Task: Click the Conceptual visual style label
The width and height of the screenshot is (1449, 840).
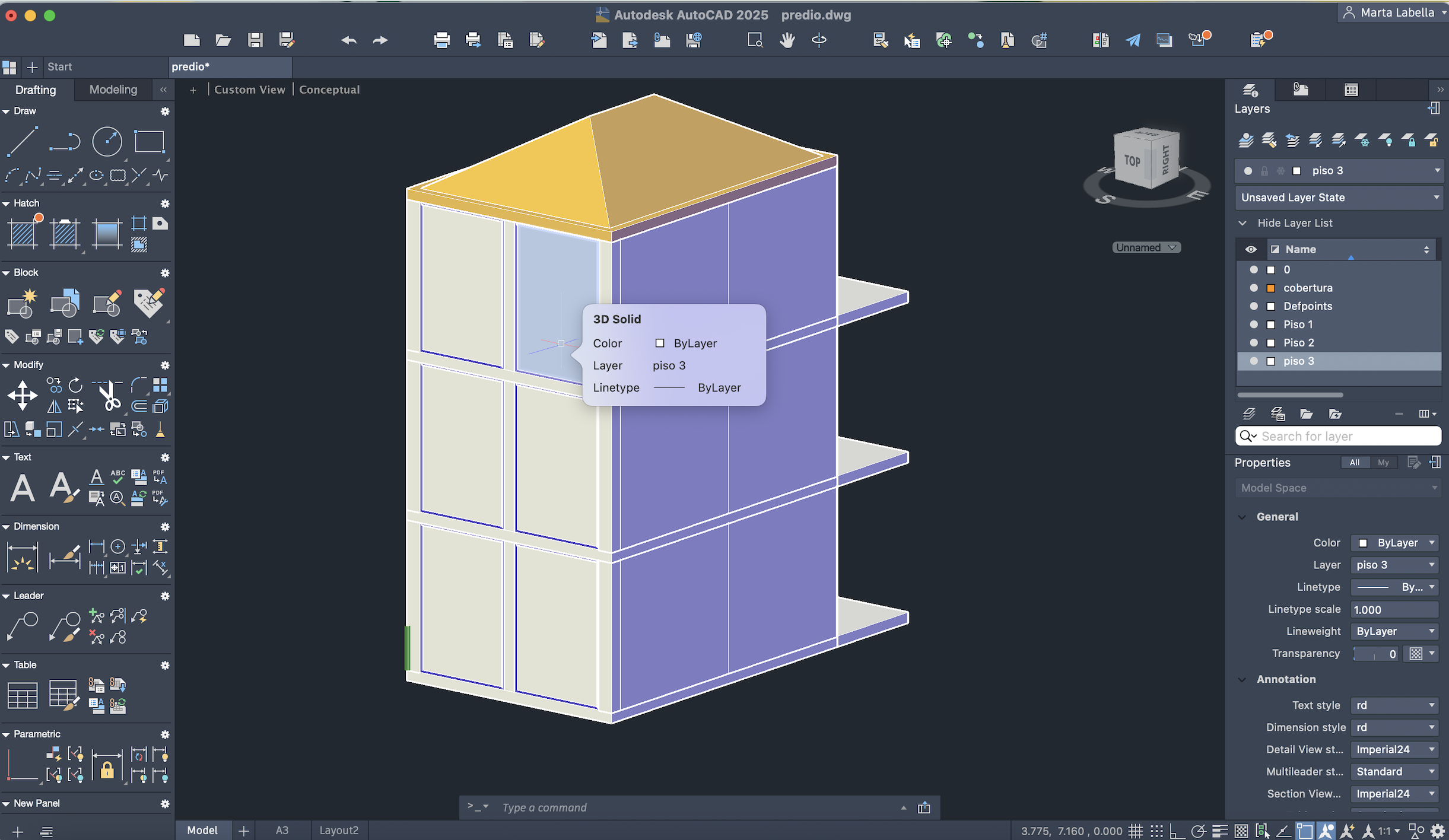Action: (329, 90)
